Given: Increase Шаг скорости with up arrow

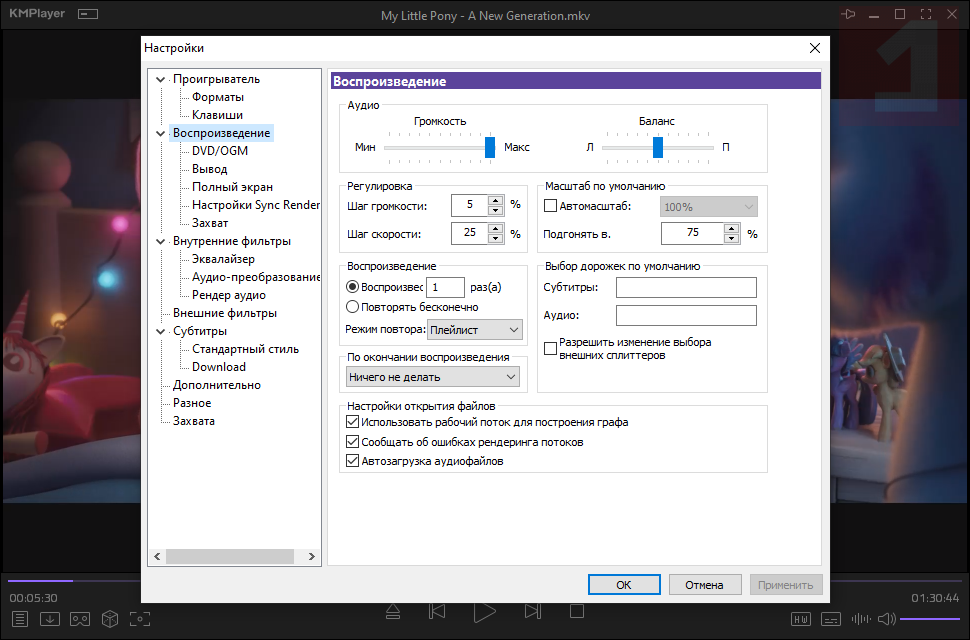Looking at the screenshot, I should click(x=495, y=228).
